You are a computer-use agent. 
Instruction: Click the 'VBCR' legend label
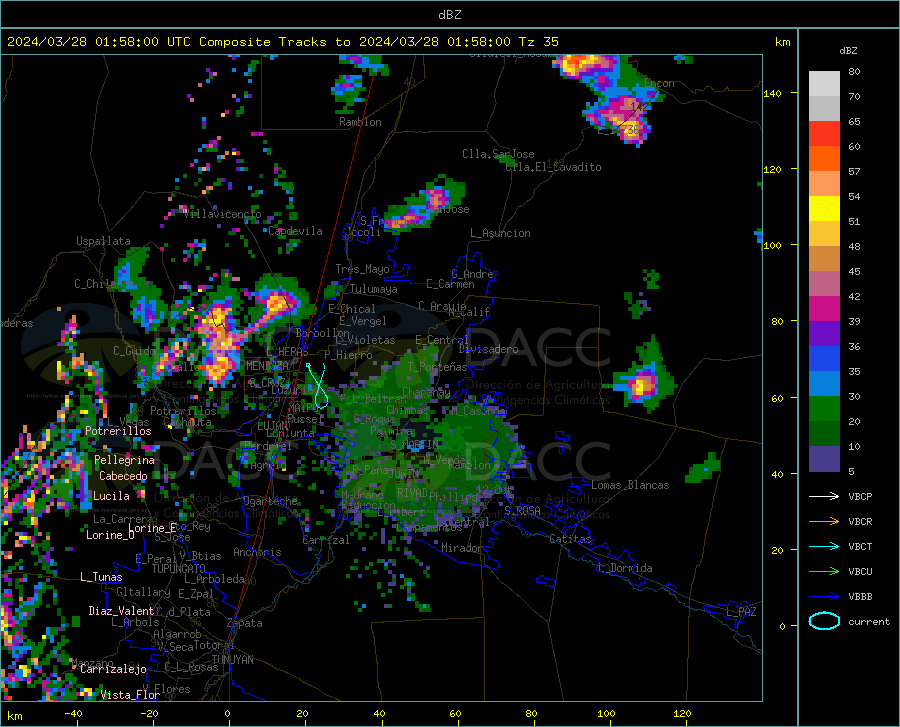point(860,522)
